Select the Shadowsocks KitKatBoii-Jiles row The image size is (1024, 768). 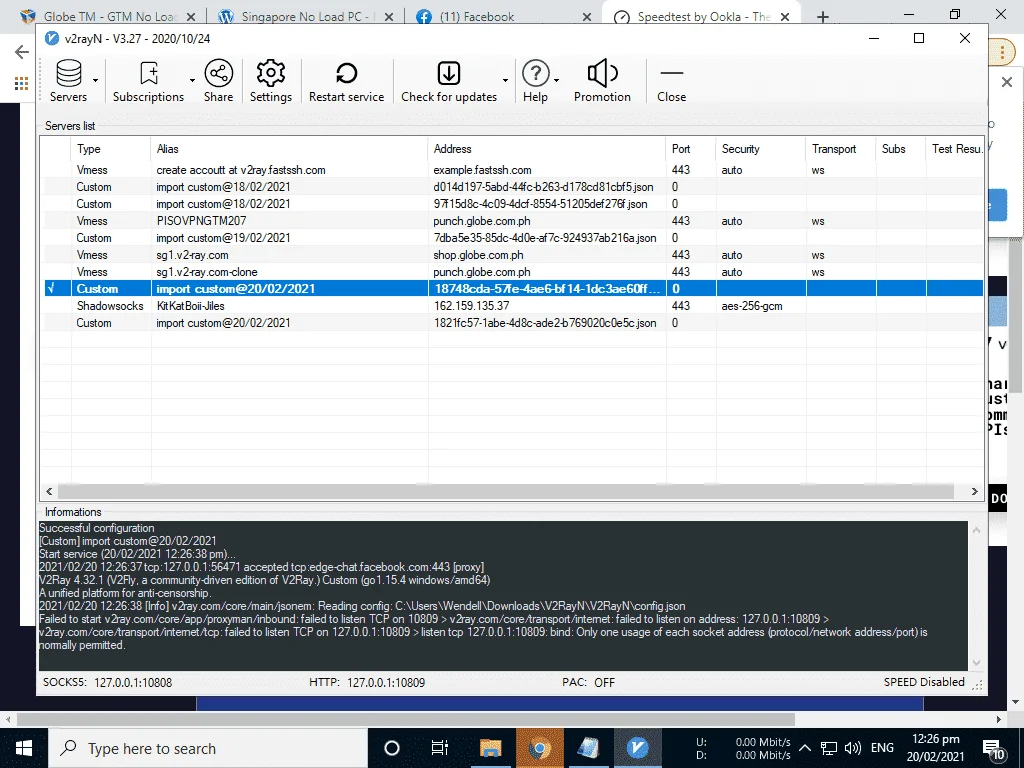(x=513, y=306)
